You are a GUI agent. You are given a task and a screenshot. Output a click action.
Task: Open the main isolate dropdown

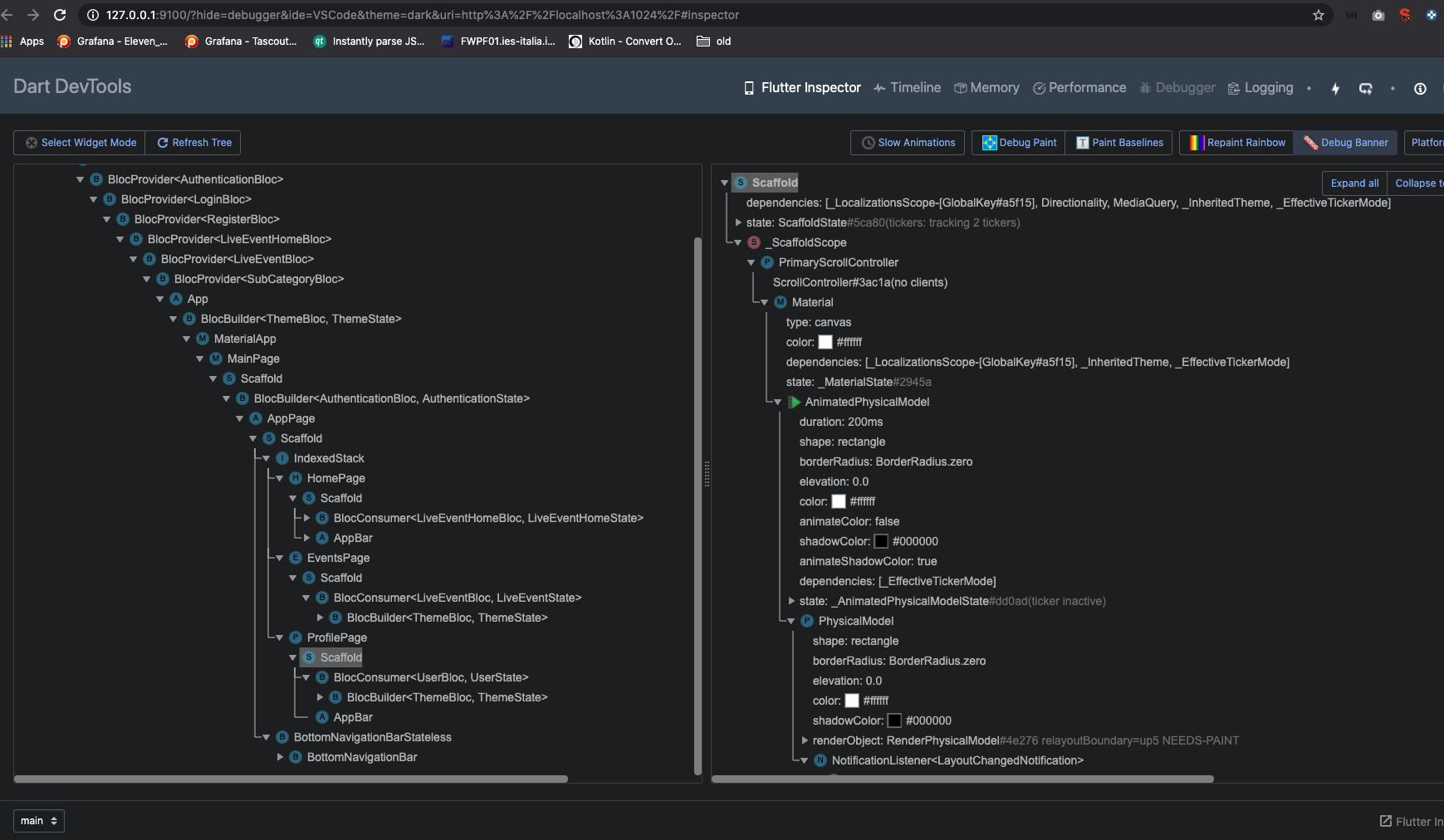click(39, 821)
